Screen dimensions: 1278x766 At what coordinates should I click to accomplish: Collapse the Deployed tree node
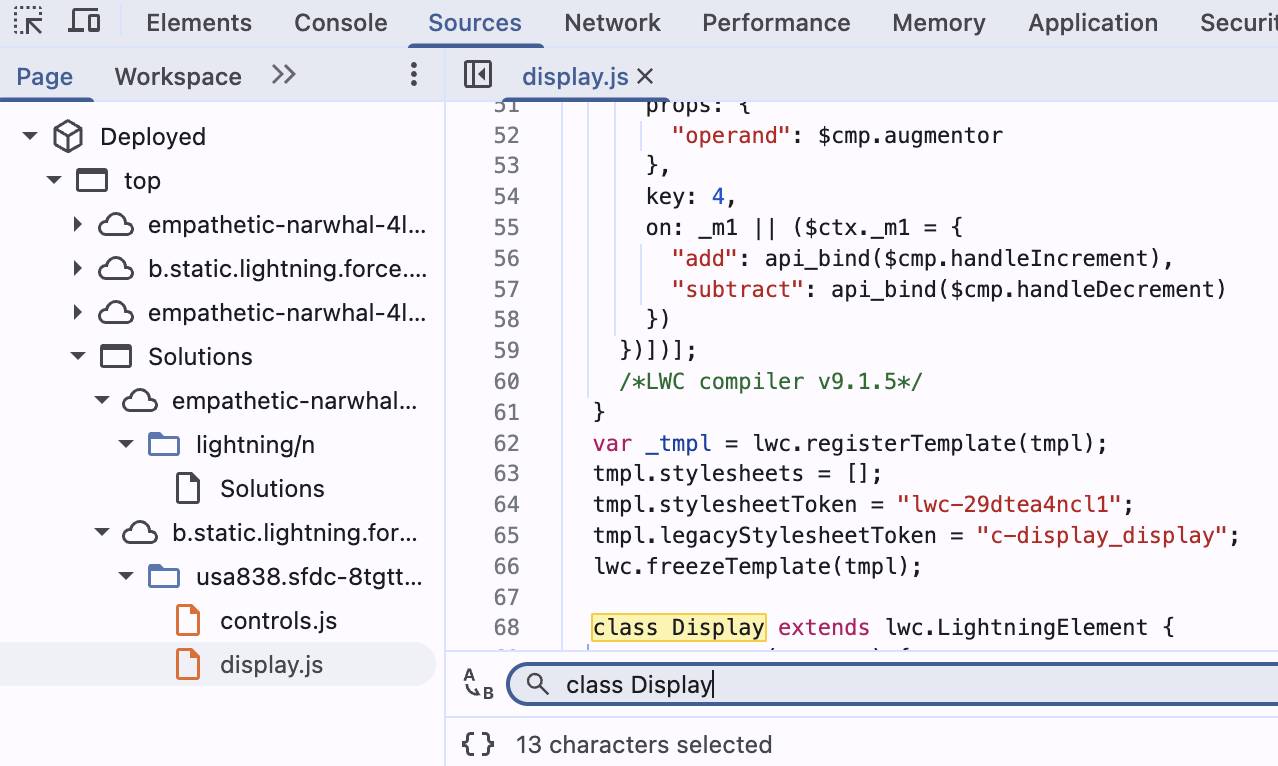click(29, 136)
